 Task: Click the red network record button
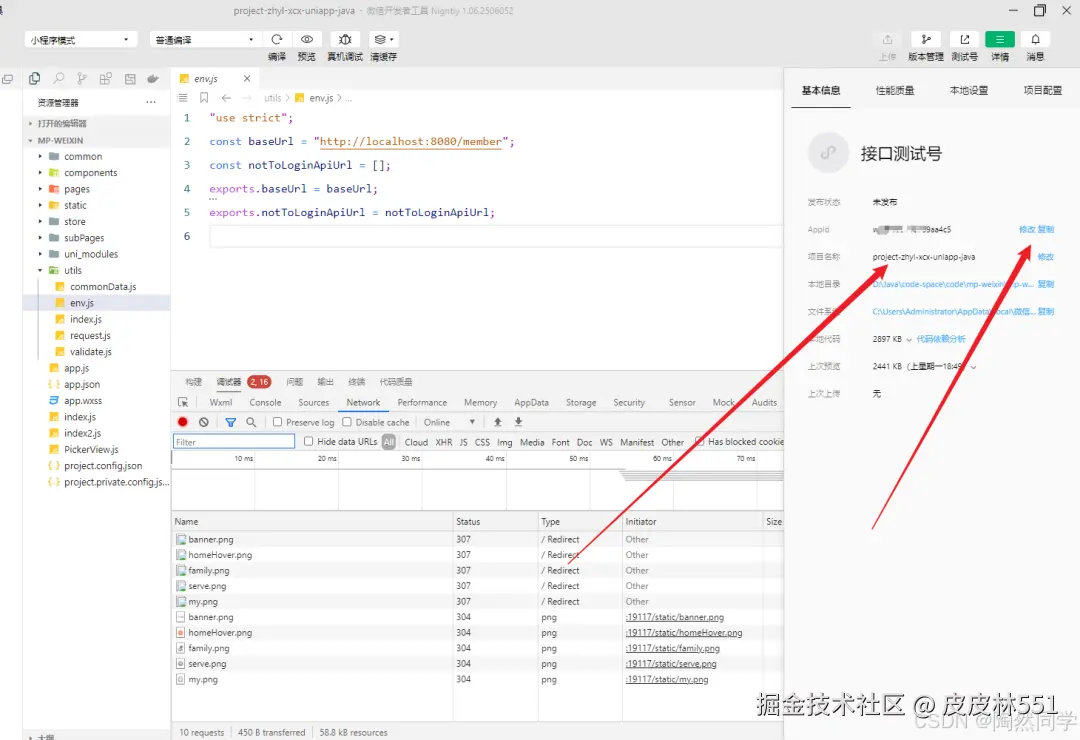[x=183, y=422]
